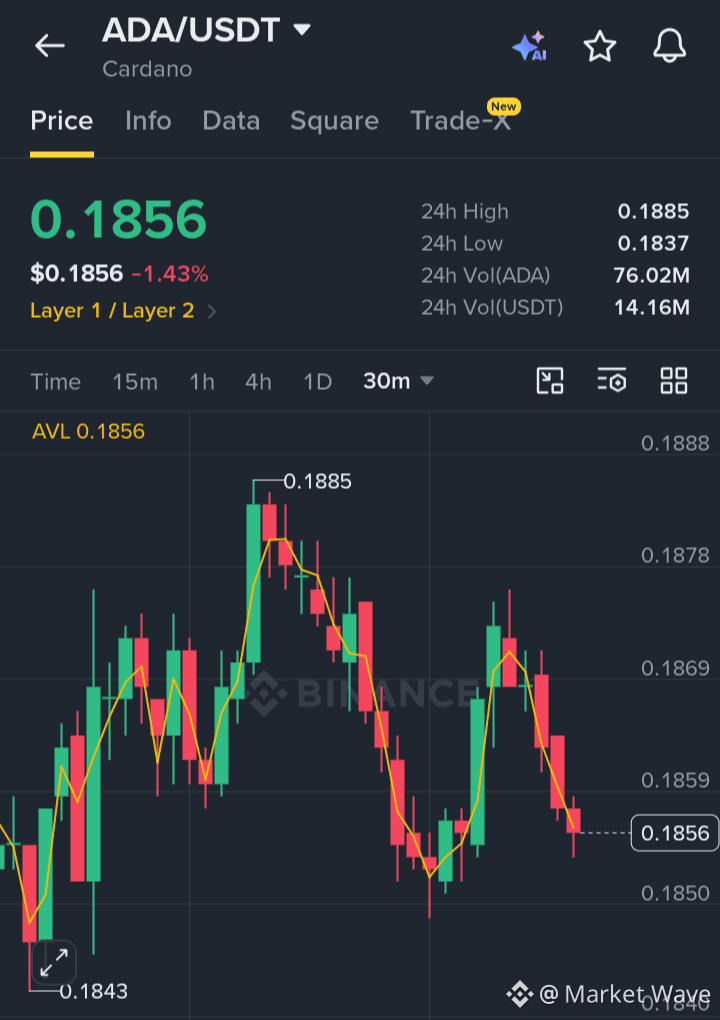Click the 0.1888 price axis label
720x1020 pixels.
coord(675,444)
